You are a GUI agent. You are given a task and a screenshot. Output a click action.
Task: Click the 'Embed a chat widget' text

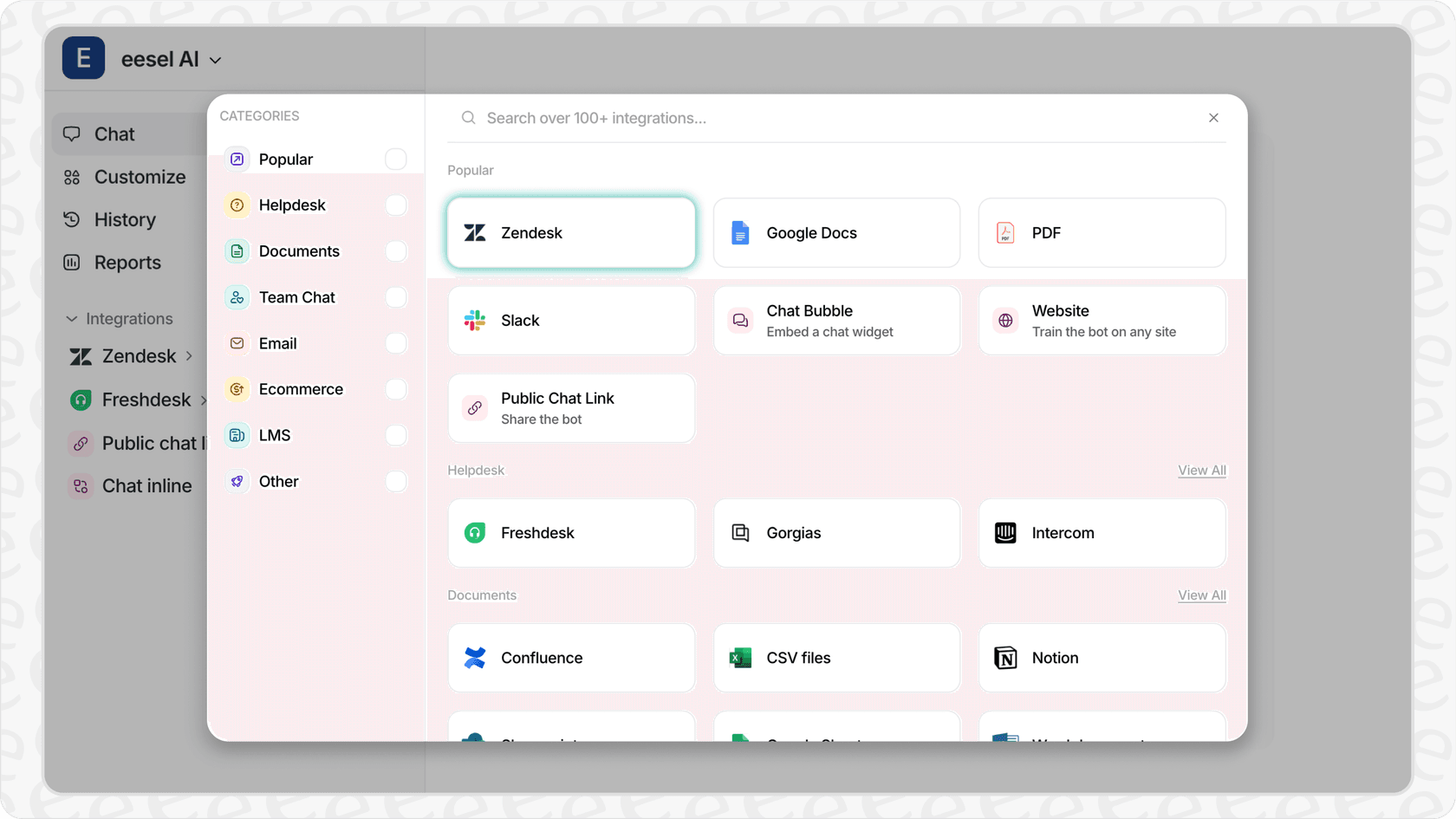pos(829,332)
